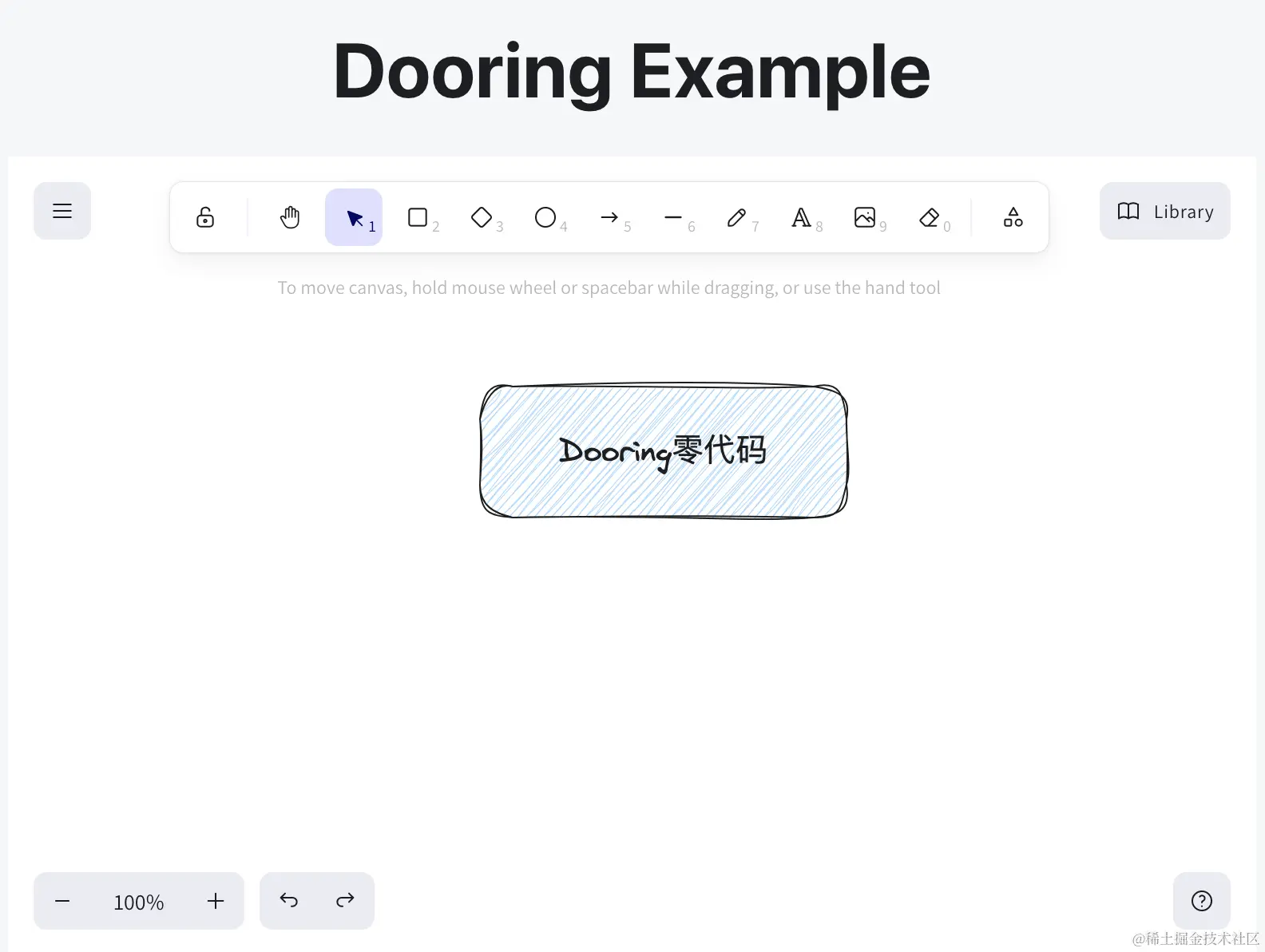Zoom in with the plus button
1265x952 pixels.
[216, 901]
